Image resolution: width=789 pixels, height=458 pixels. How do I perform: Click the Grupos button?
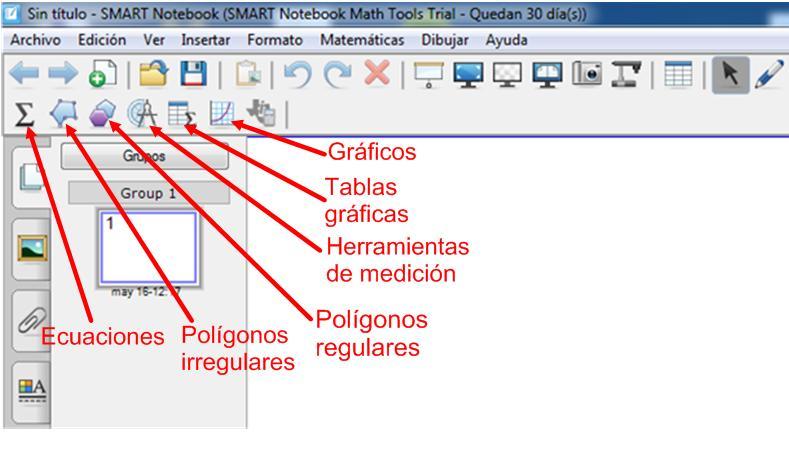coord(145,157)
